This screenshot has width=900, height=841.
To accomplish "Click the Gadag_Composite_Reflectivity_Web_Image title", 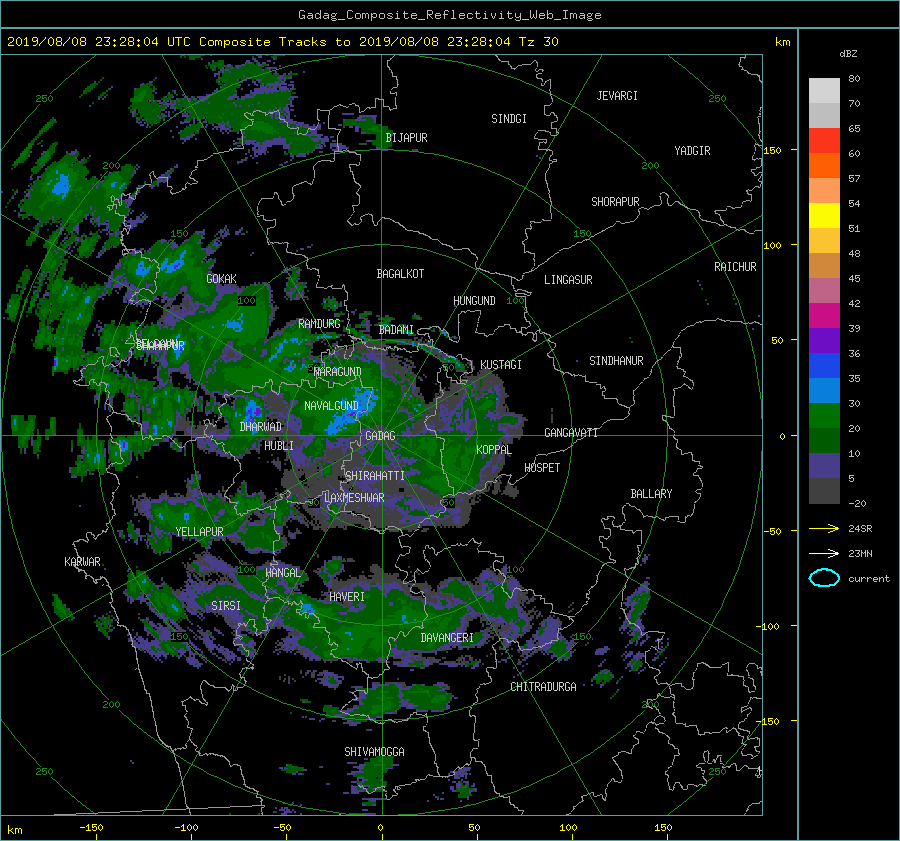I will click(x=449, y=15).
